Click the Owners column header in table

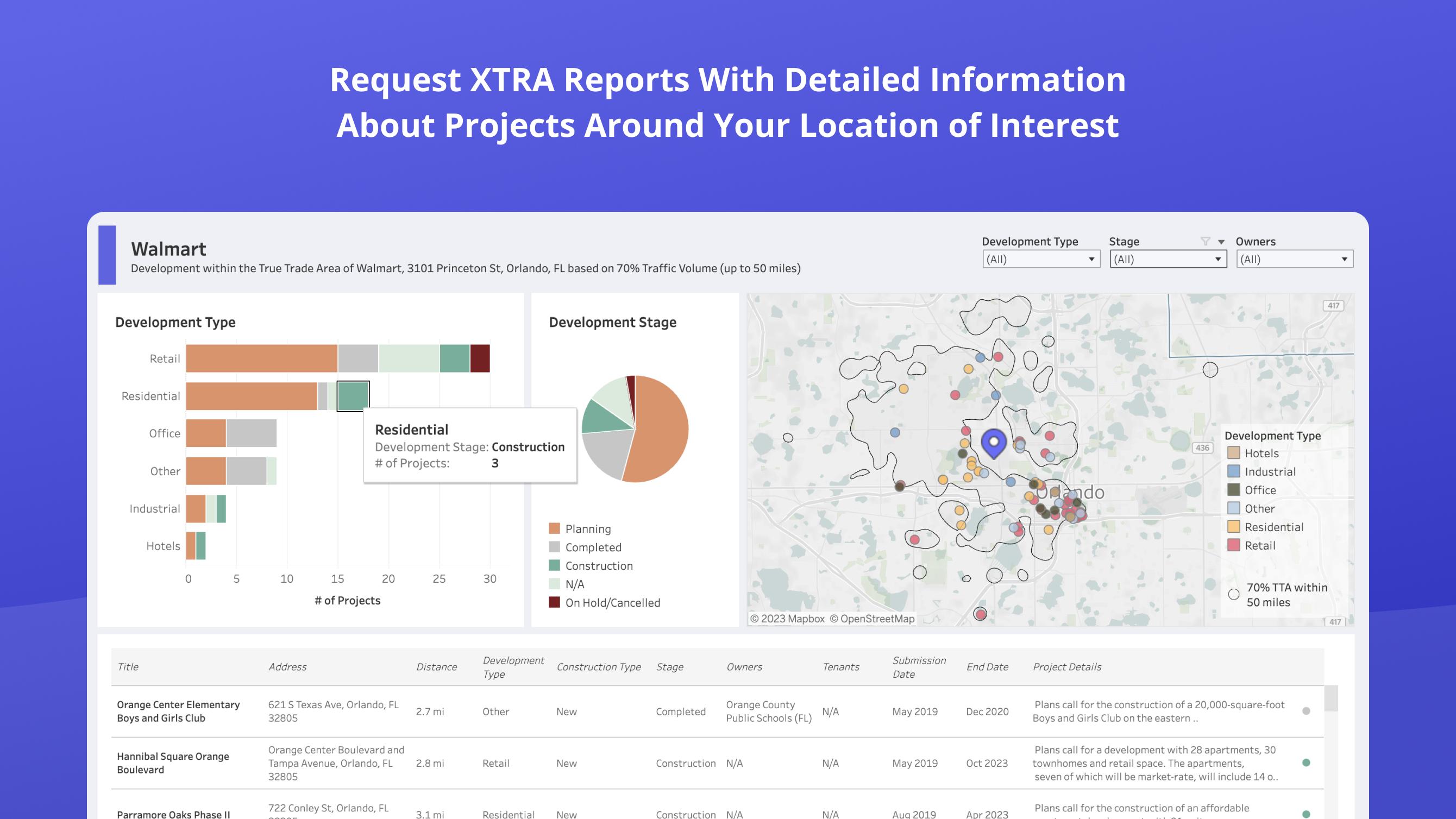744,667
